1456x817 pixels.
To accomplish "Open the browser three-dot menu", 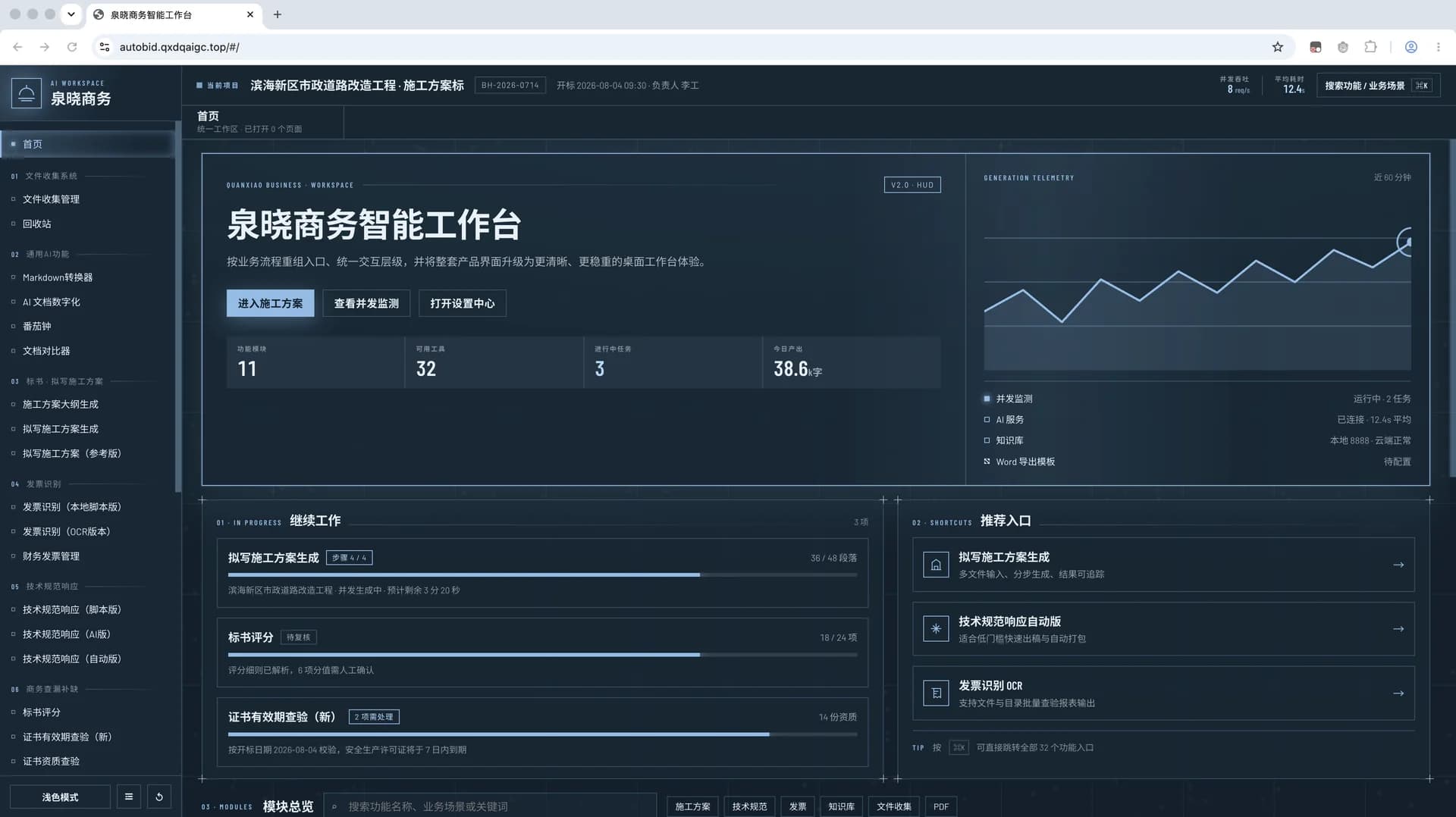I will 1439,47.
